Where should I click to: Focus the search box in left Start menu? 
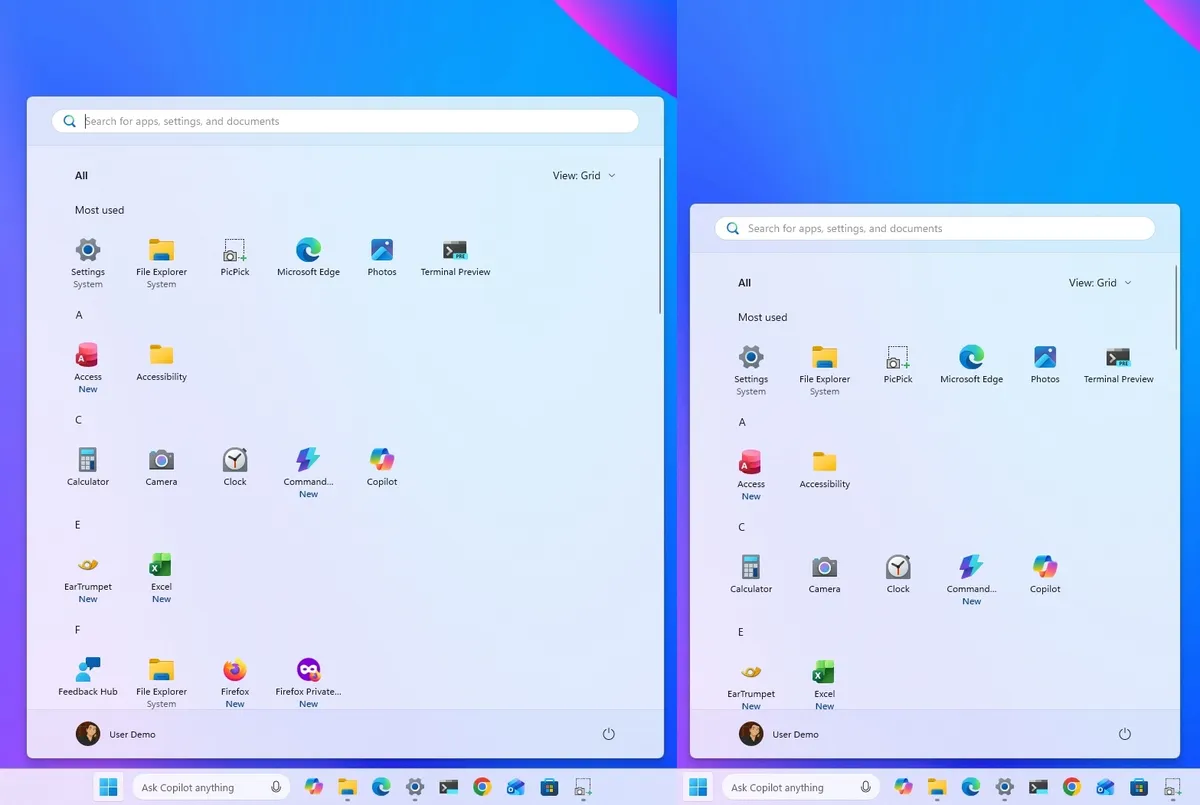[345, 121]
